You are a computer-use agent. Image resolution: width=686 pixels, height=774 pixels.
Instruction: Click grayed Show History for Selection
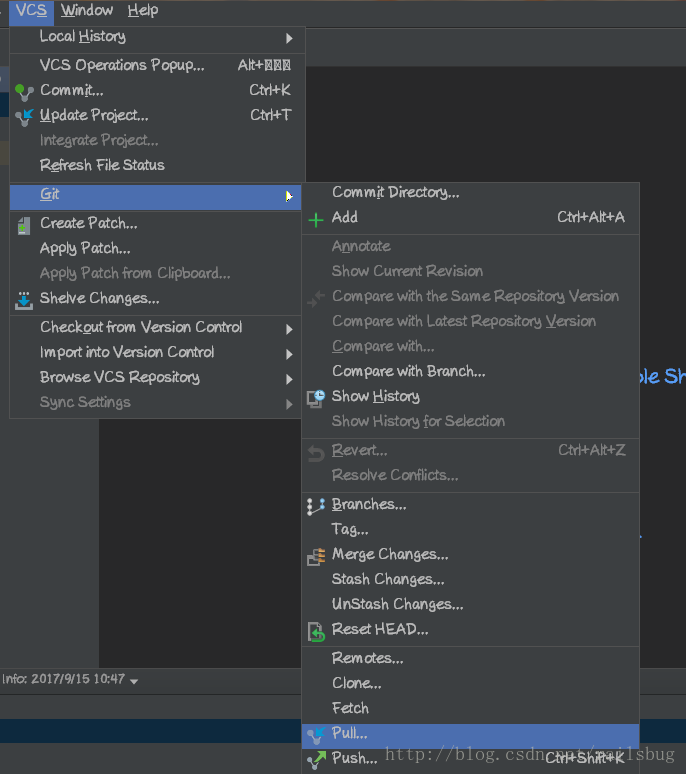click(471, 421)
